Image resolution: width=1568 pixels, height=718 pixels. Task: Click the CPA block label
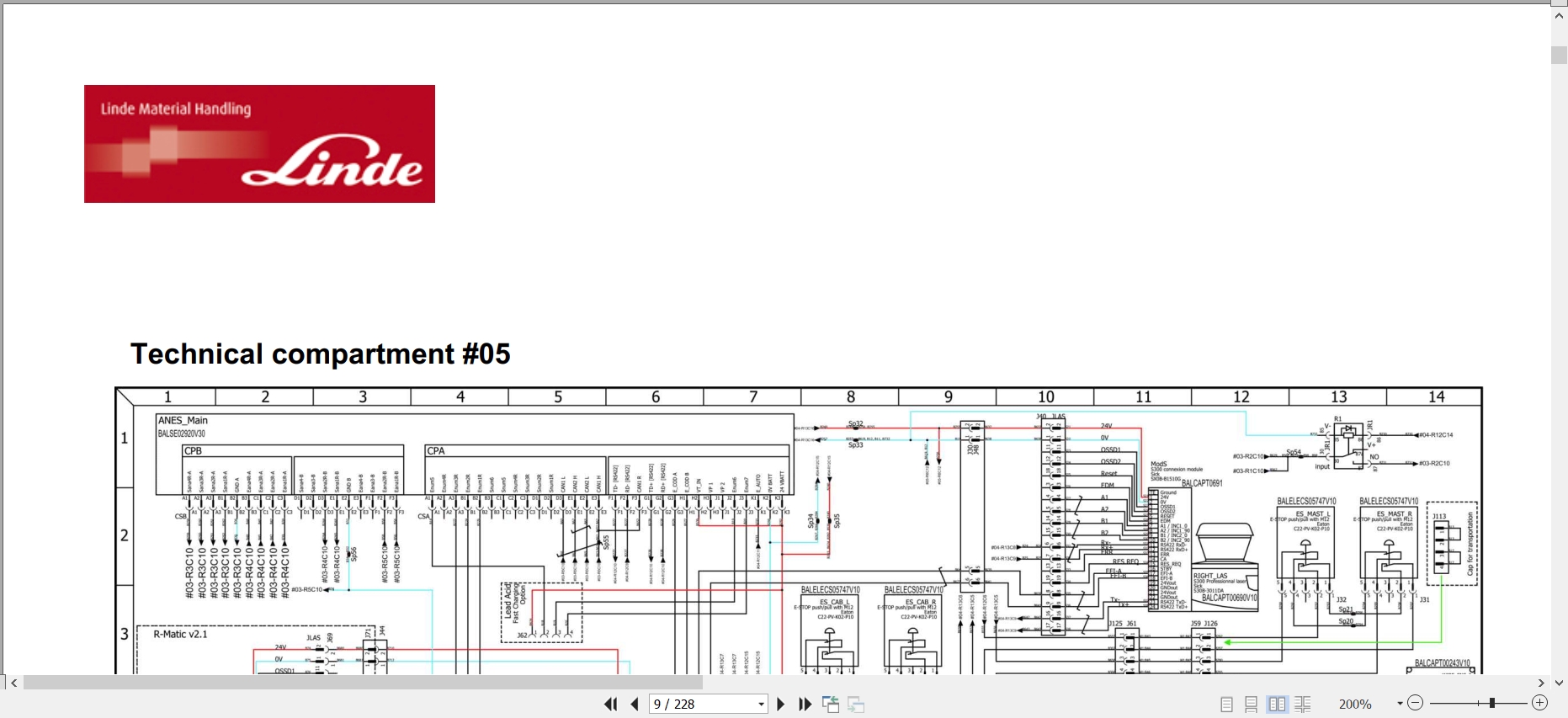pyautogui.click(x=436, y=450)
